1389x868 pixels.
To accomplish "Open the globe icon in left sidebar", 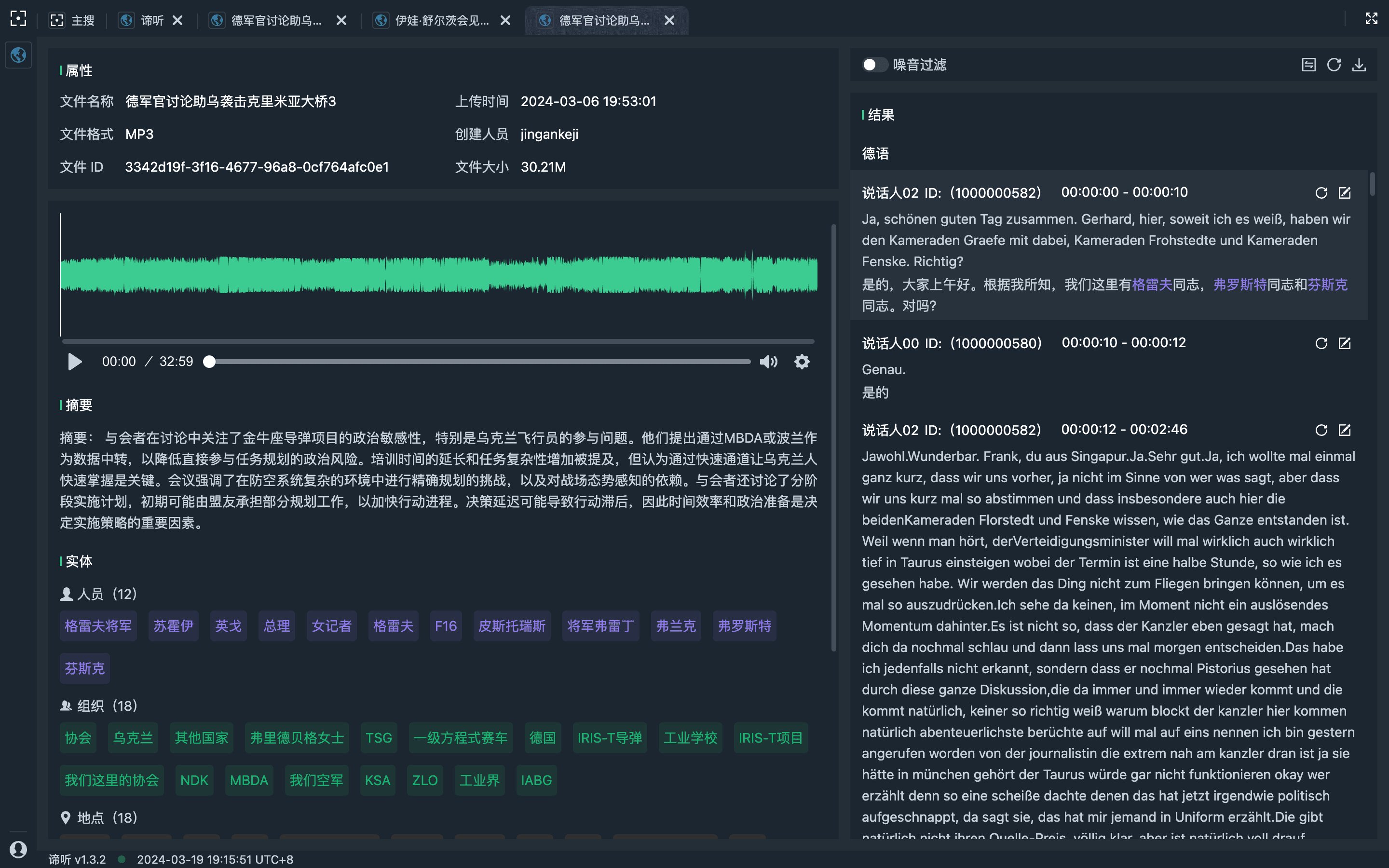I will [18, 55].
